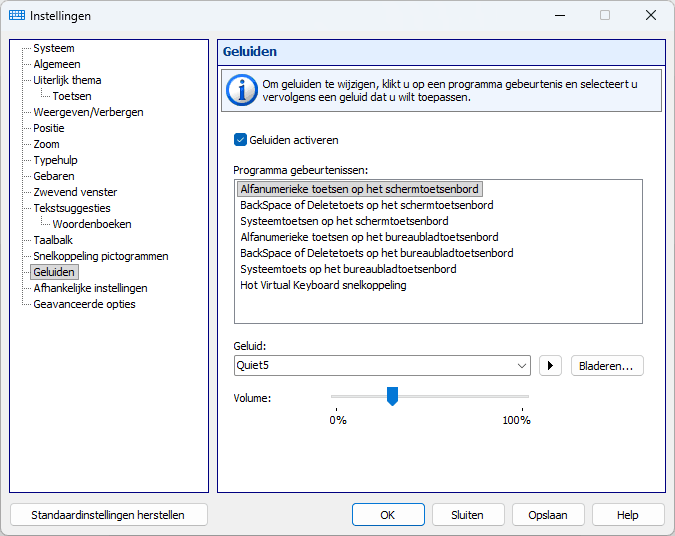Select BackSpace of Deletetoets bureaubladtoetsenbord event
Viewport: 675px width, 536px height.
(x=377, y=253)
